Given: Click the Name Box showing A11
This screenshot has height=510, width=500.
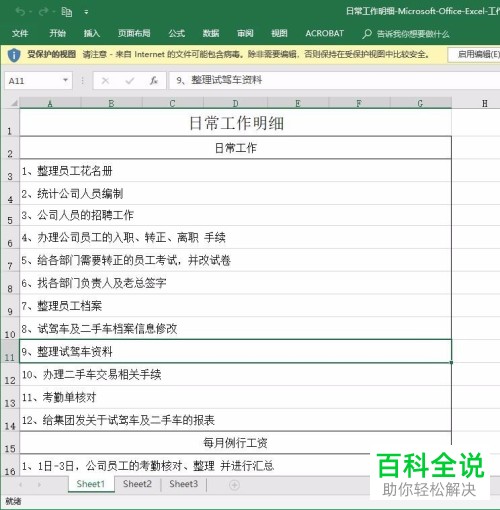Looking at the screenshot, I should tap(33, 81).
